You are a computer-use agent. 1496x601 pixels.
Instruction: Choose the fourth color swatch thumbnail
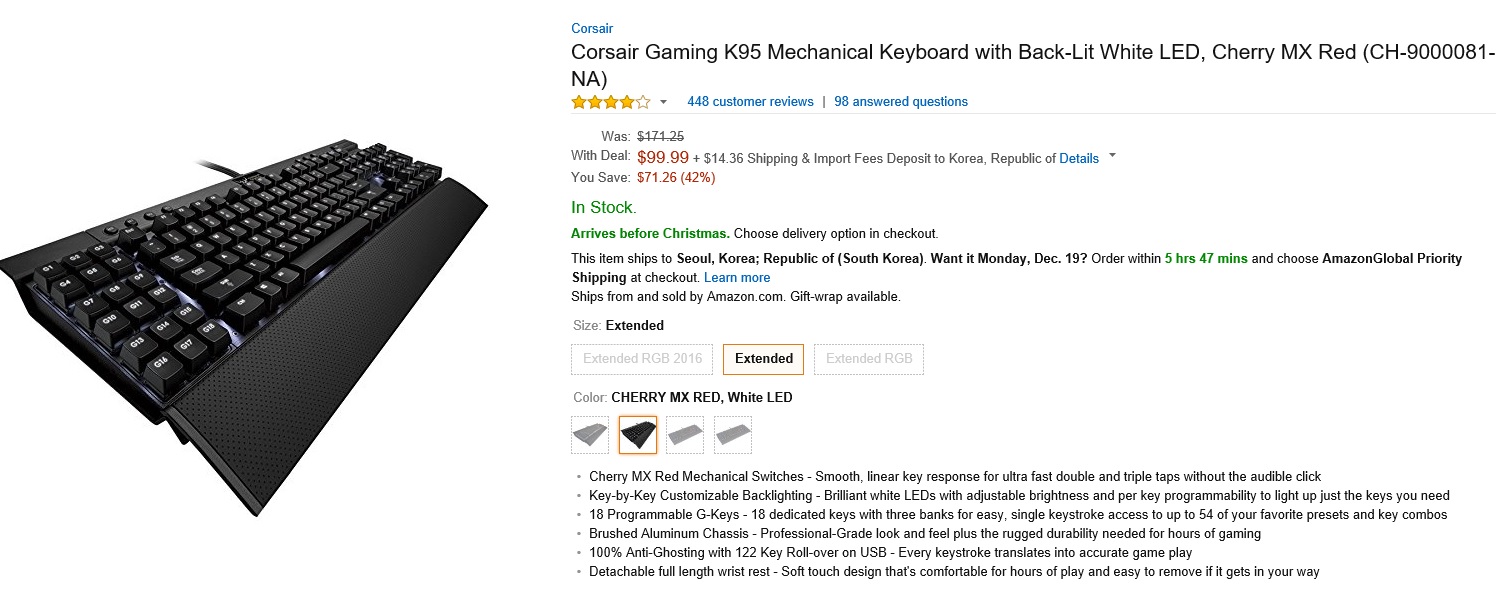click(733, 435)
